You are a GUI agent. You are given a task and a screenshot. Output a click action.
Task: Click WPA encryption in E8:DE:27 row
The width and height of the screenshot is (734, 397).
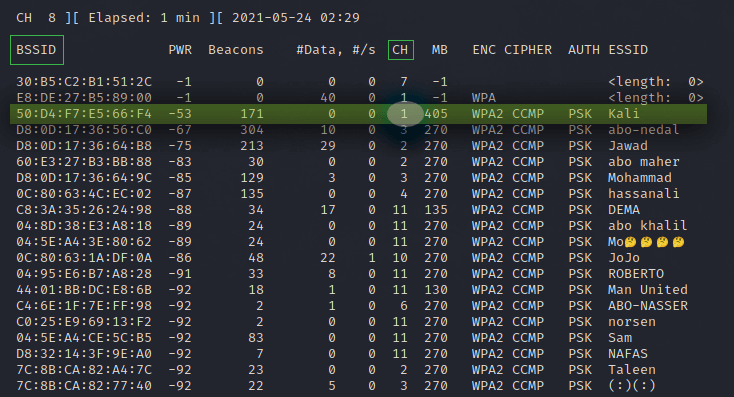[484, 98]
